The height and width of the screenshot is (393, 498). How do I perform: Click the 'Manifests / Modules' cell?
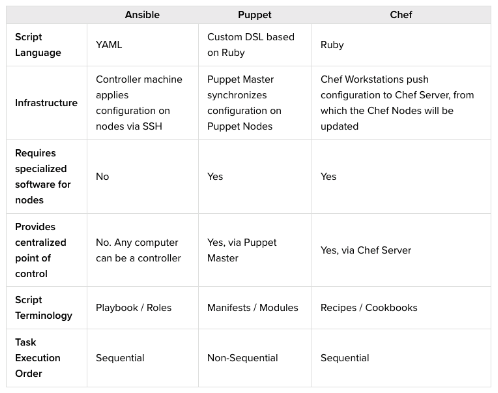(253, 307)
